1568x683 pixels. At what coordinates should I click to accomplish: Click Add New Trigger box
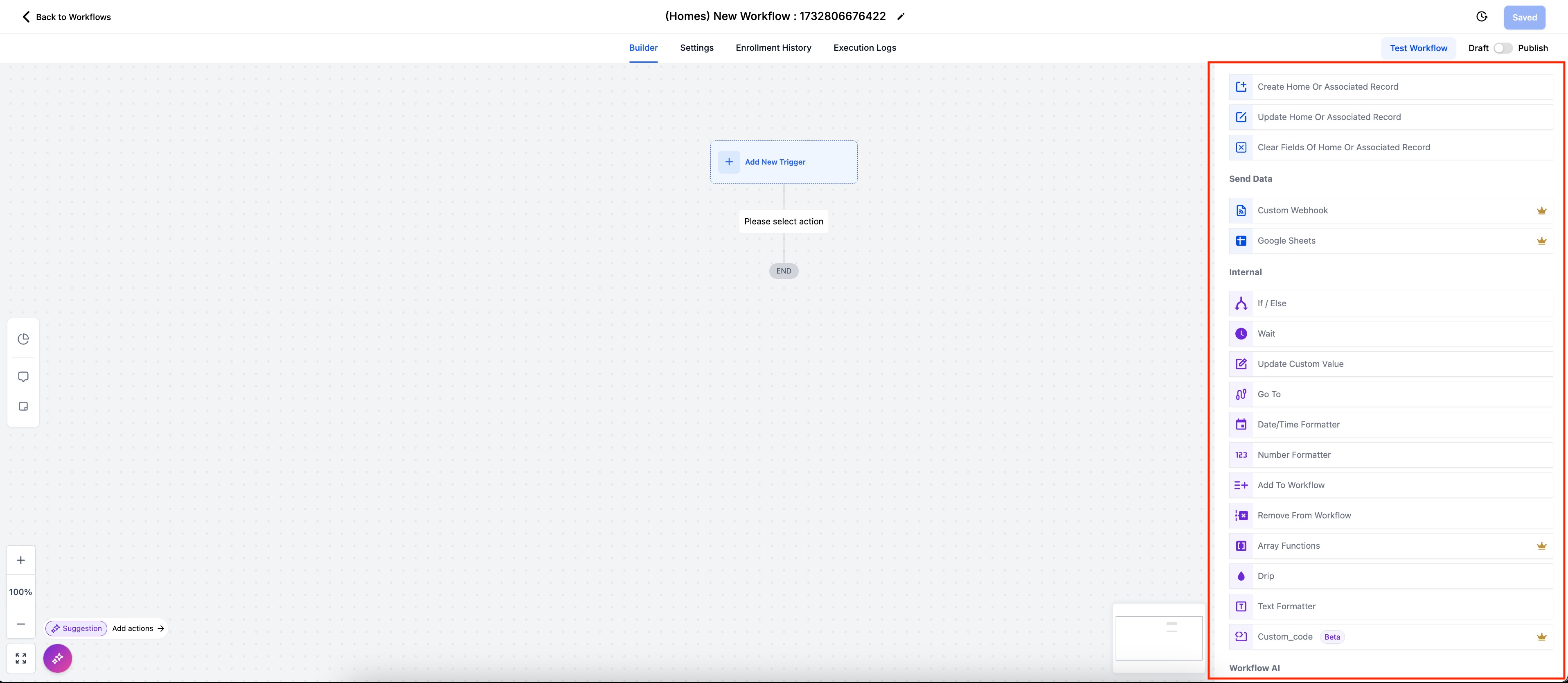click(784, 162)
